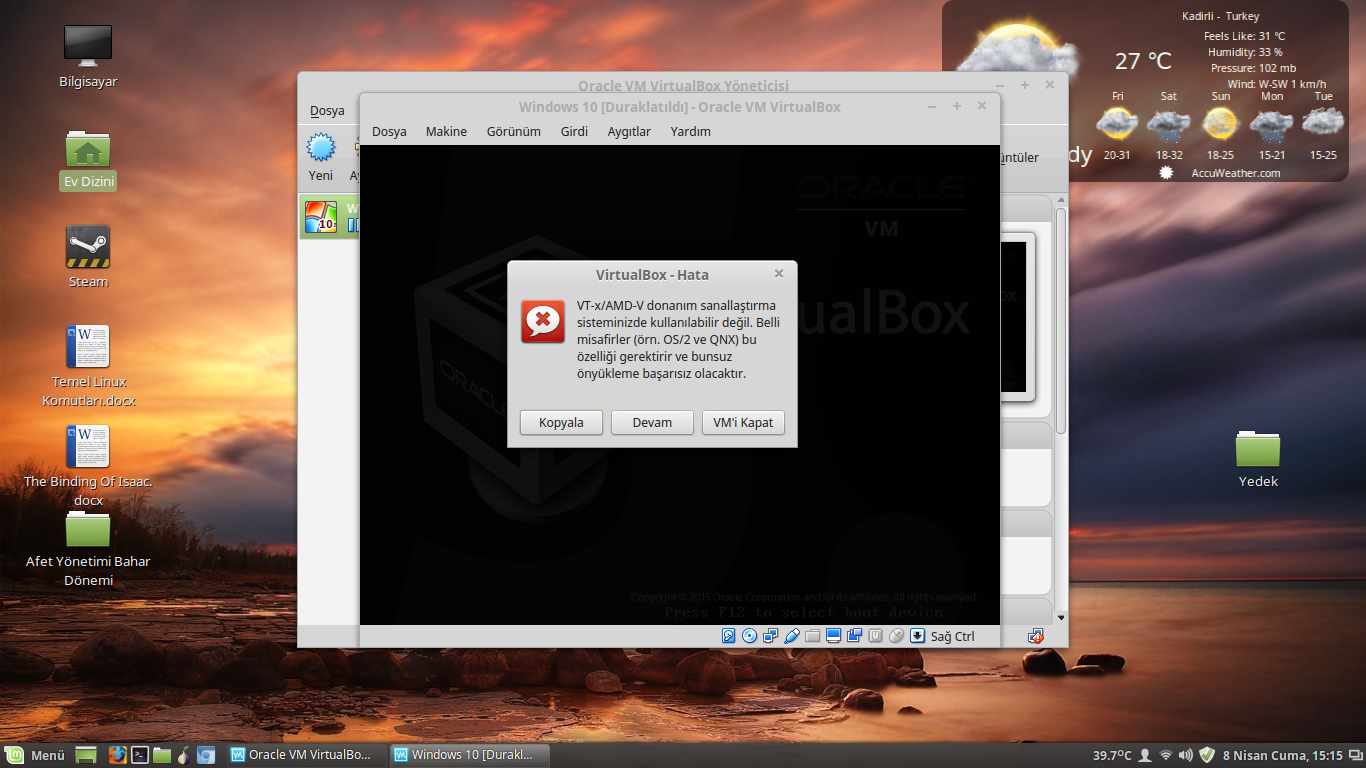Open Dosya menu in VirtualBox Yöneticisi window

327,110
